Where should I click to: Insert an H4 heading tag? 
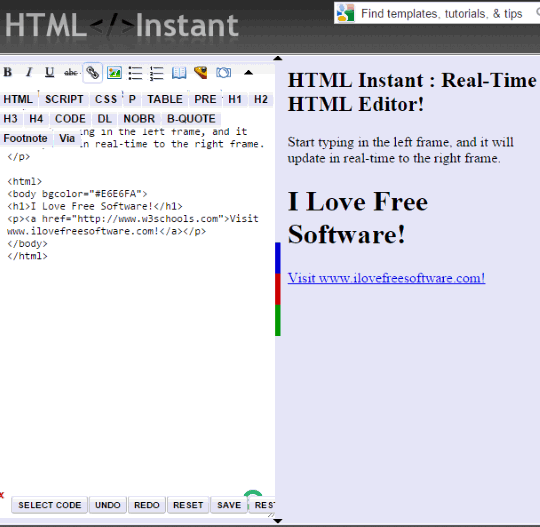tap(36, 119)
